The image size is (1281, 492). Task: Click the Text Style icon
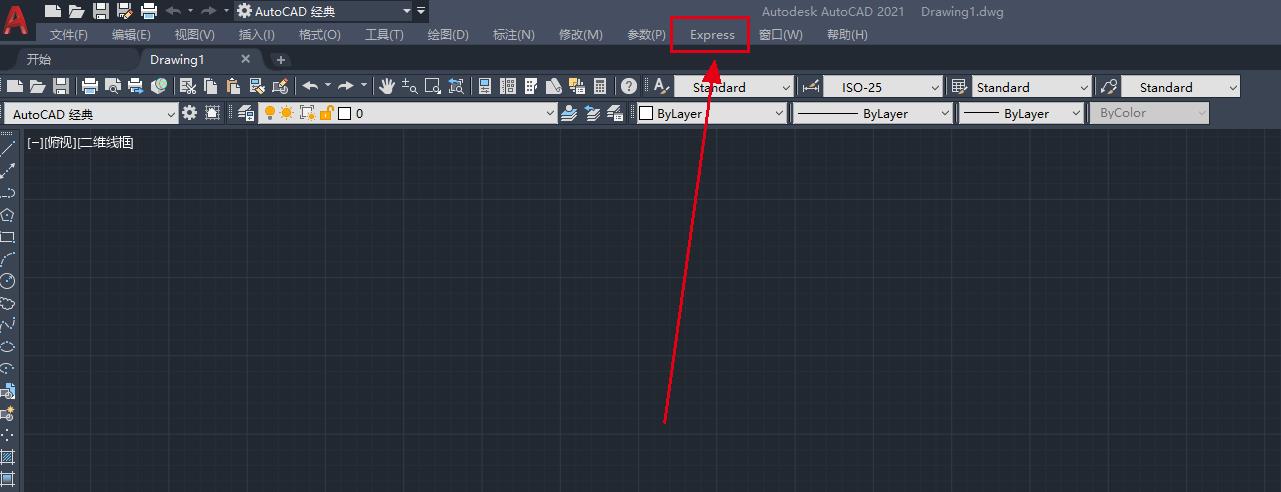[661, 86]
